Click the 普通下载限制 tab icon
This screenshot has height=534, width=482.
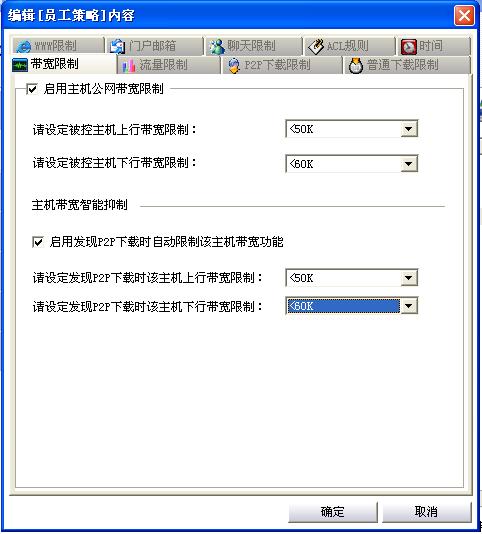tap(356, 65)
